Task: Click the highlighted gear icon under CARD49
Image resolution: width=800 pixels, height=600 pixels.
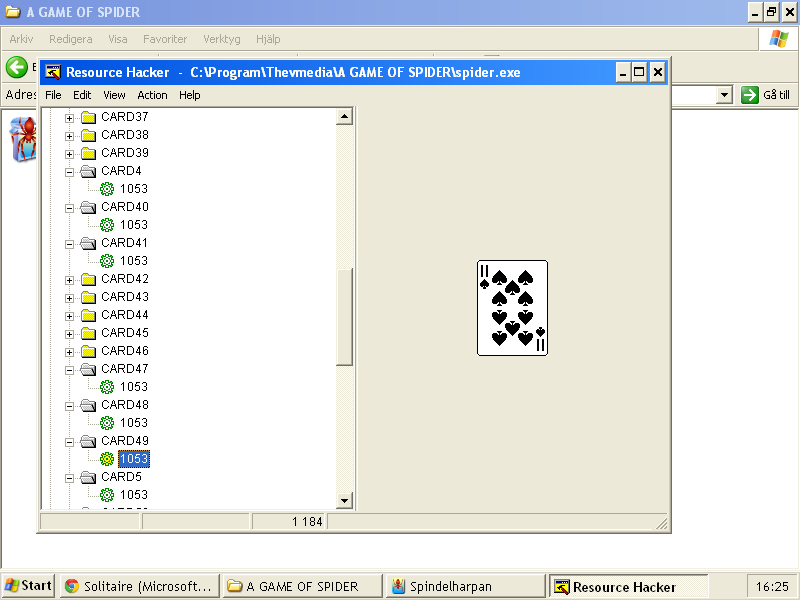Action: 107,459
